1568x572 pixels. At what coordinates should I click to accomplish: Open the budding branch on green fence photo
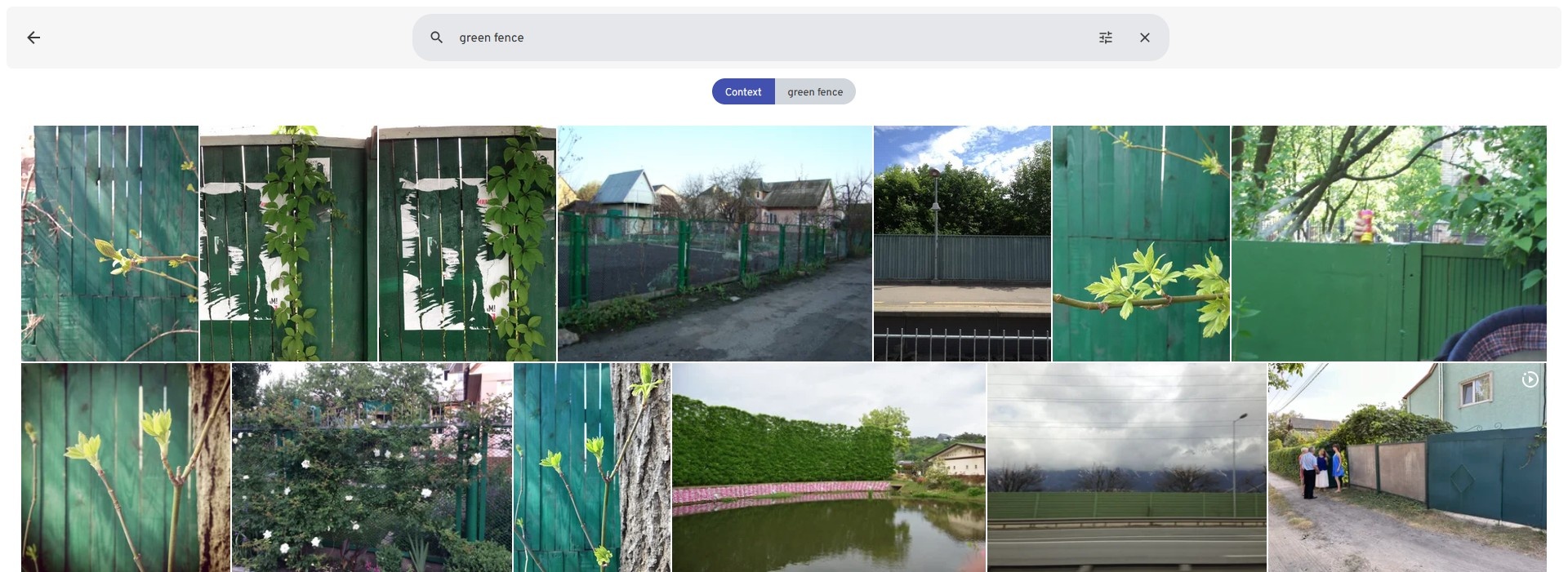point(1141,243)
